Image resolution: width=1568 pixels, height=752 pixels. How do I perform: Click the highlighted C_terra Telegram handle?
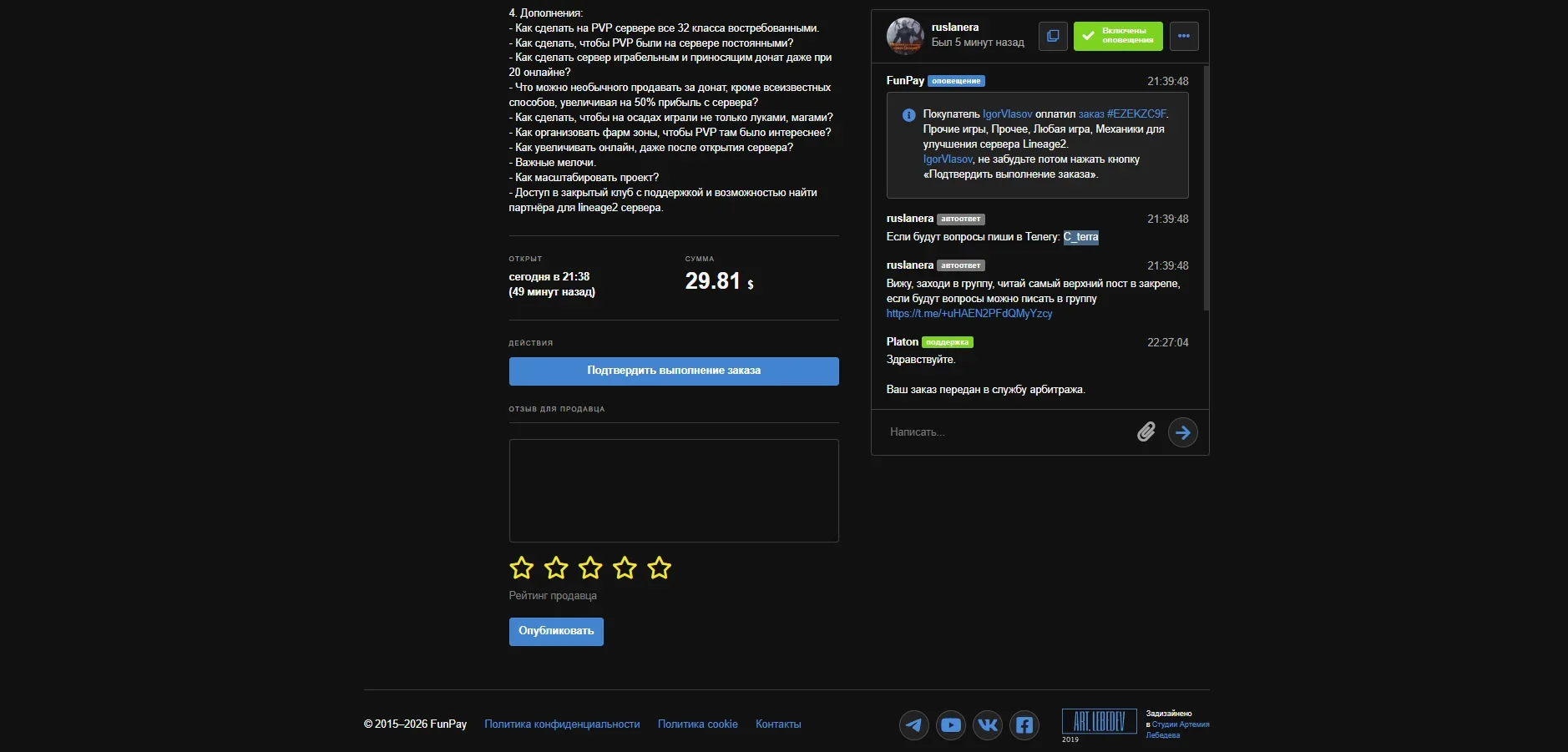[x=1081, y=237]
